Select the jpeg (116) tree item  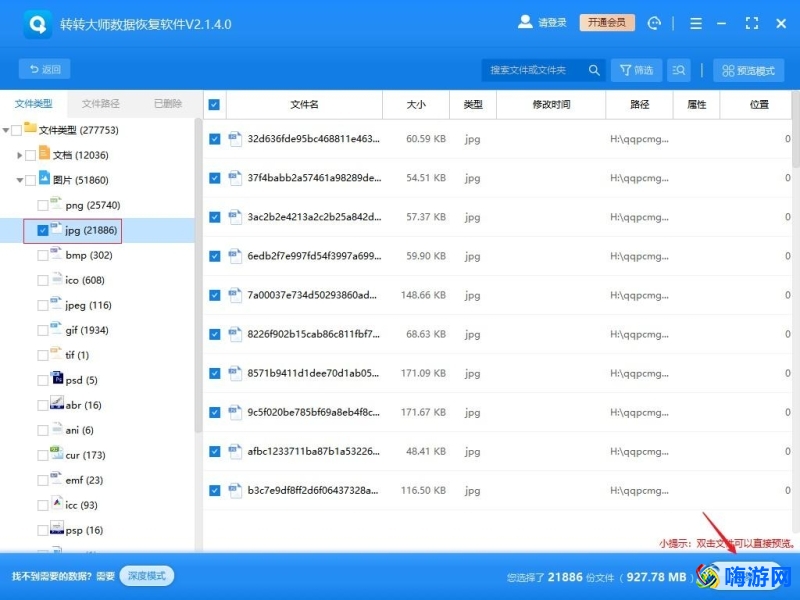pyautogui.click(x=88, y=305)
